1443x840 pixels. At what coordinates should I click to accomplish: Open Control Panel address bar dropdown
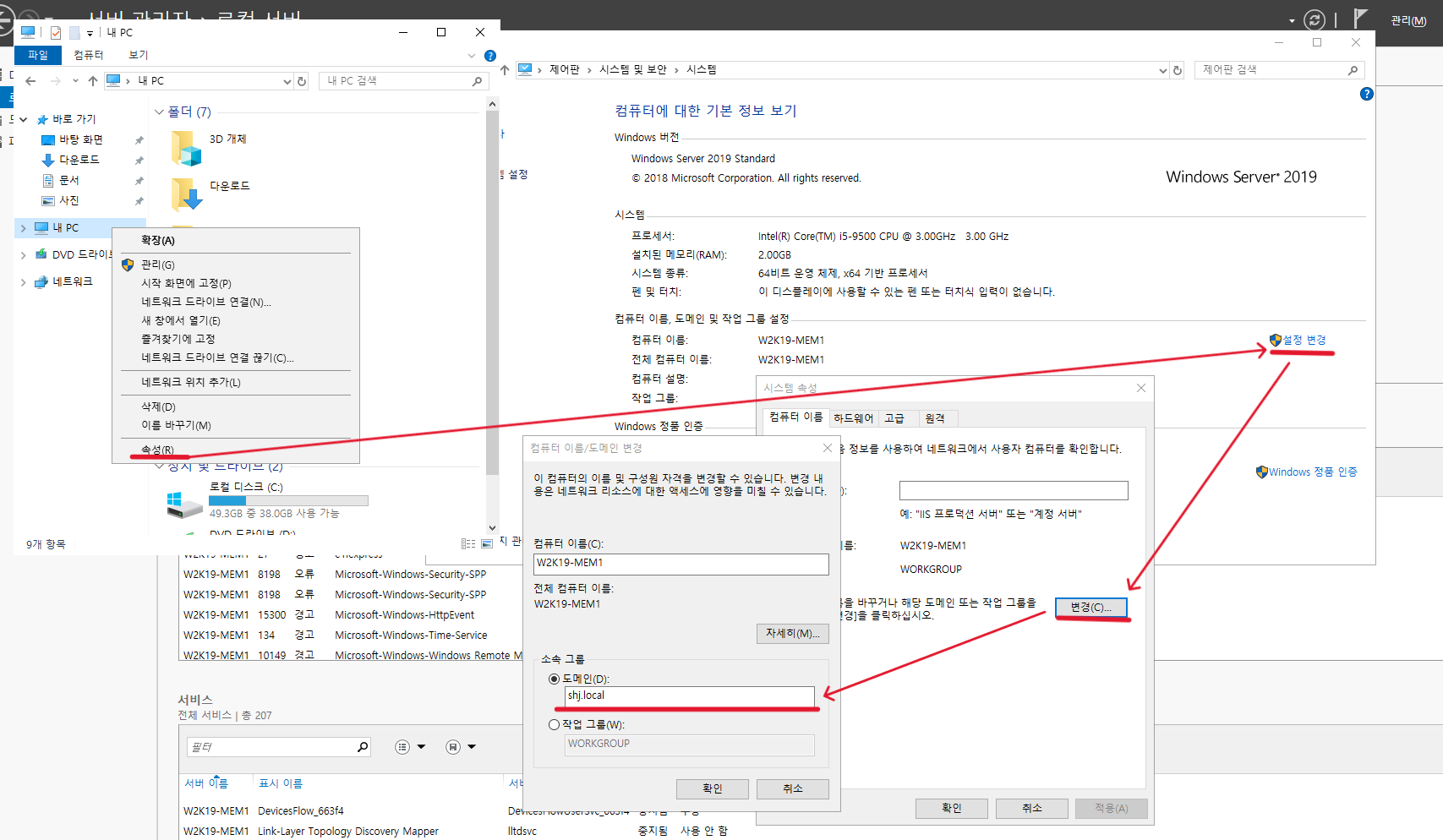[1162, 70]
